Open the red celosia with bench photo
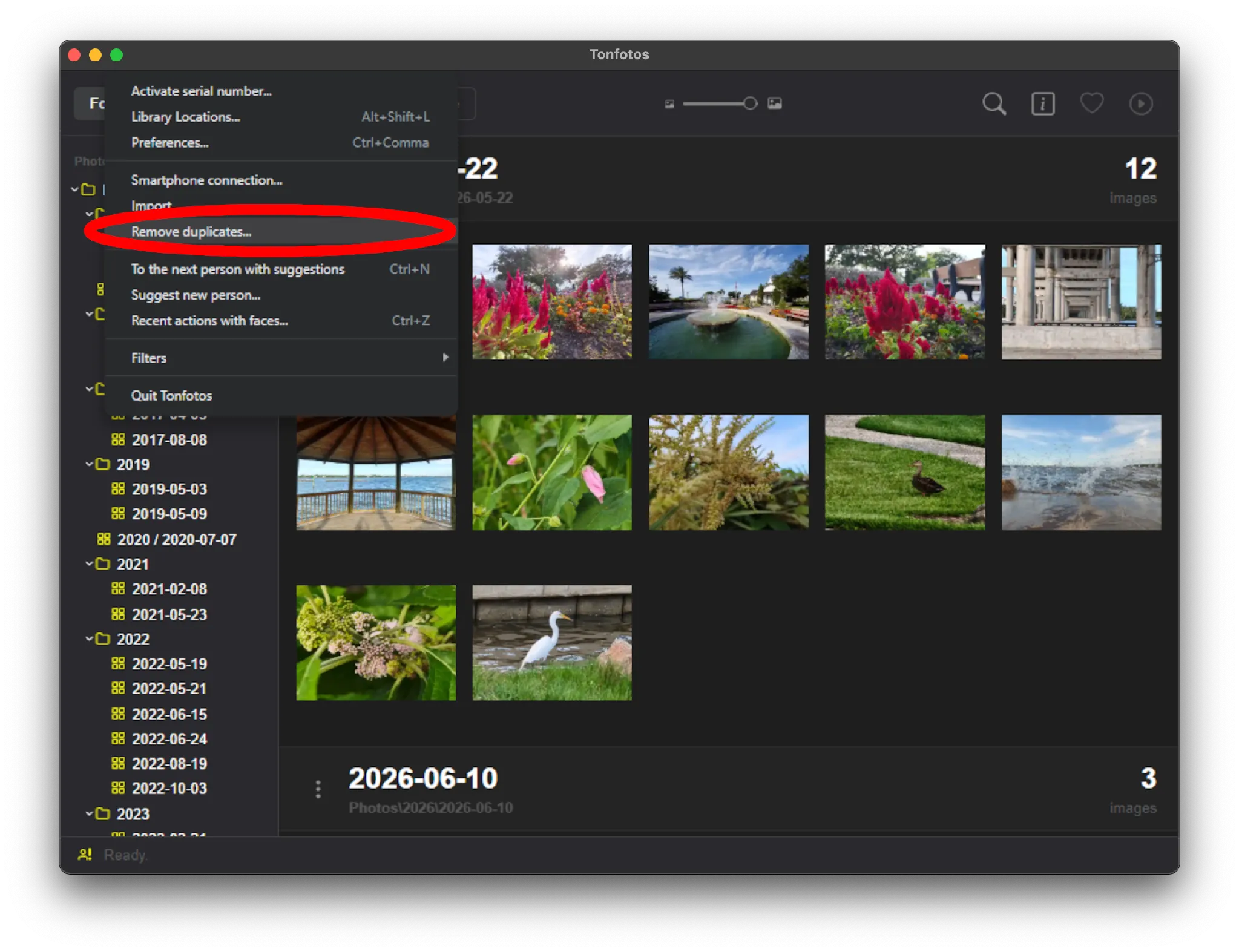The image size is (1239, 952). 905,302
